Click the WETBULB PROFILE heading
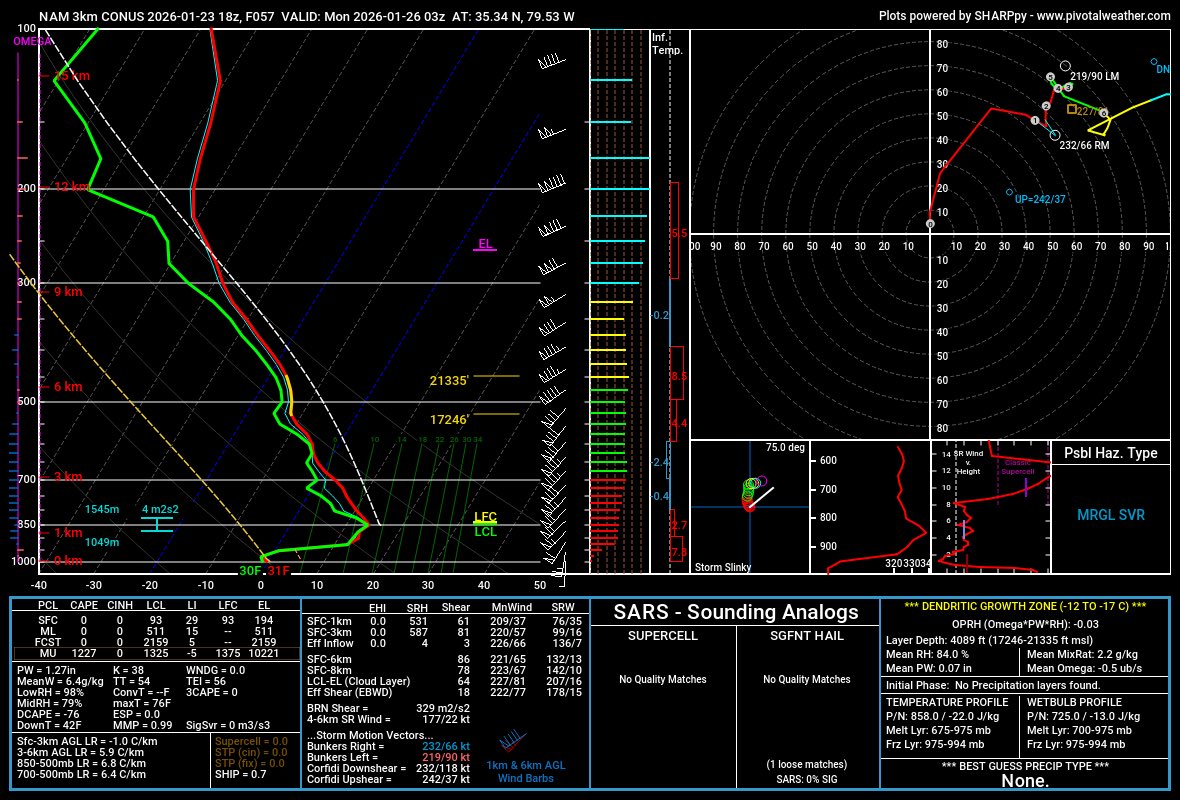 1074,702
